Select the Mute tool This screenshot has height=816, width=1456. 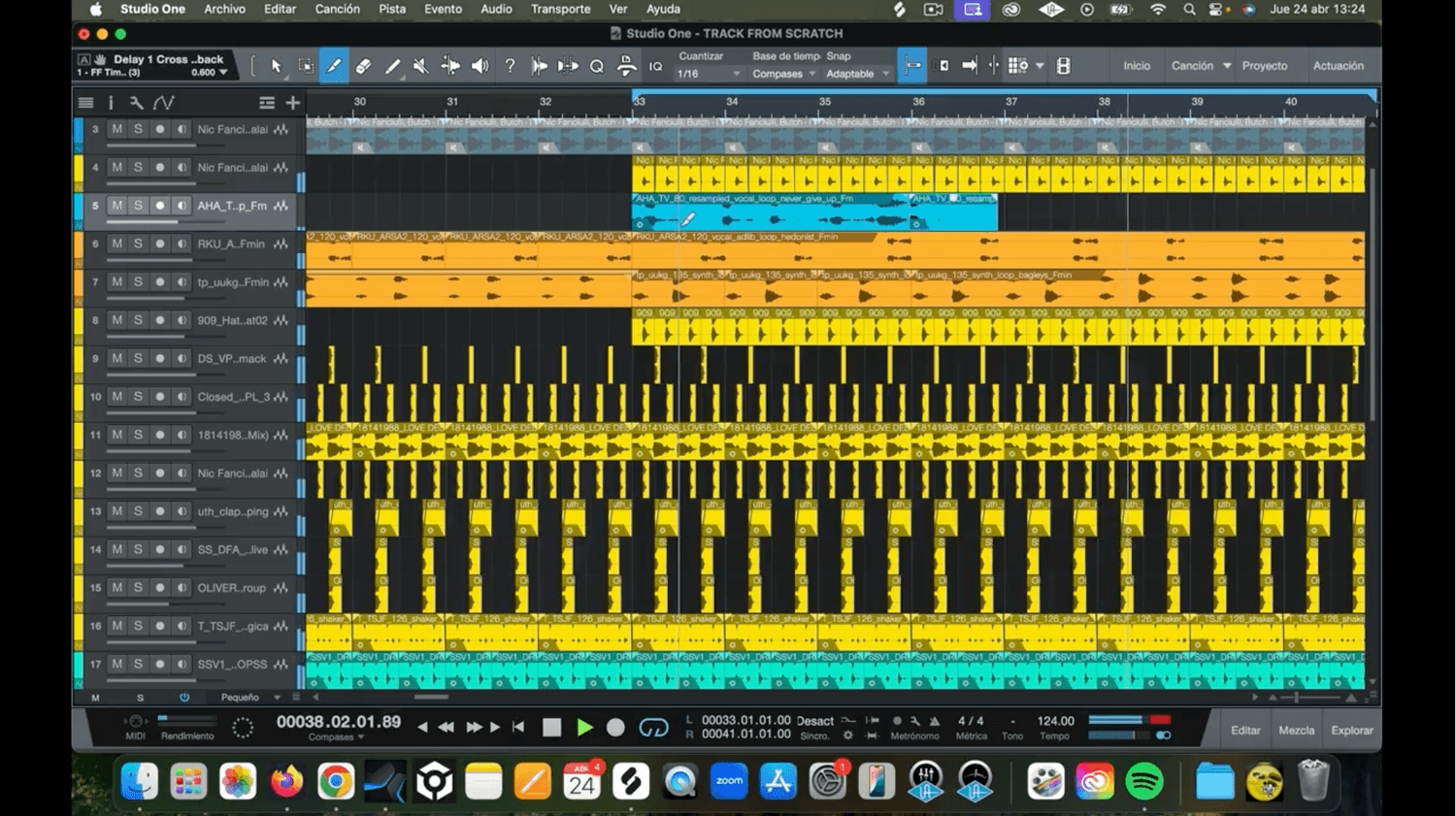420,66
